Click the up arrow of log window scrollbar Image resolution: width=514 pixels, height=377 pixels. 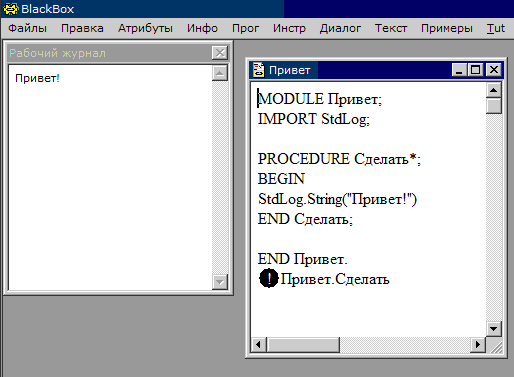(220, 73)
